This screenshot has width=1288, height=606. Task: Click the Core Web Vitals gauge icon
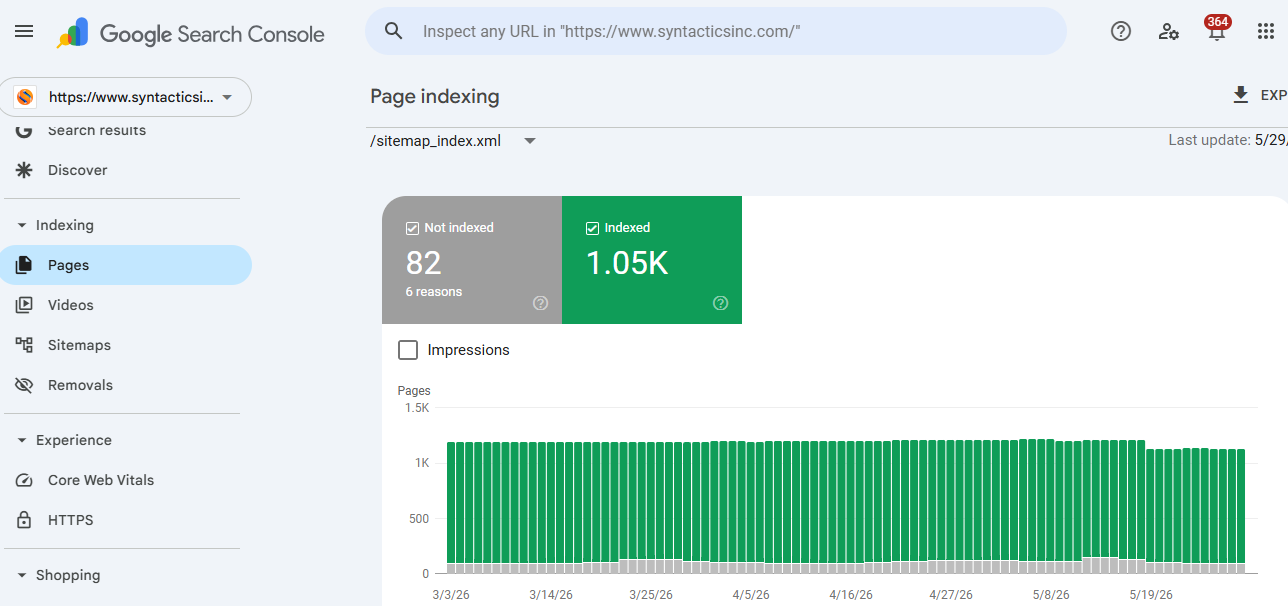pyautogui.click(x=24, y=480)
